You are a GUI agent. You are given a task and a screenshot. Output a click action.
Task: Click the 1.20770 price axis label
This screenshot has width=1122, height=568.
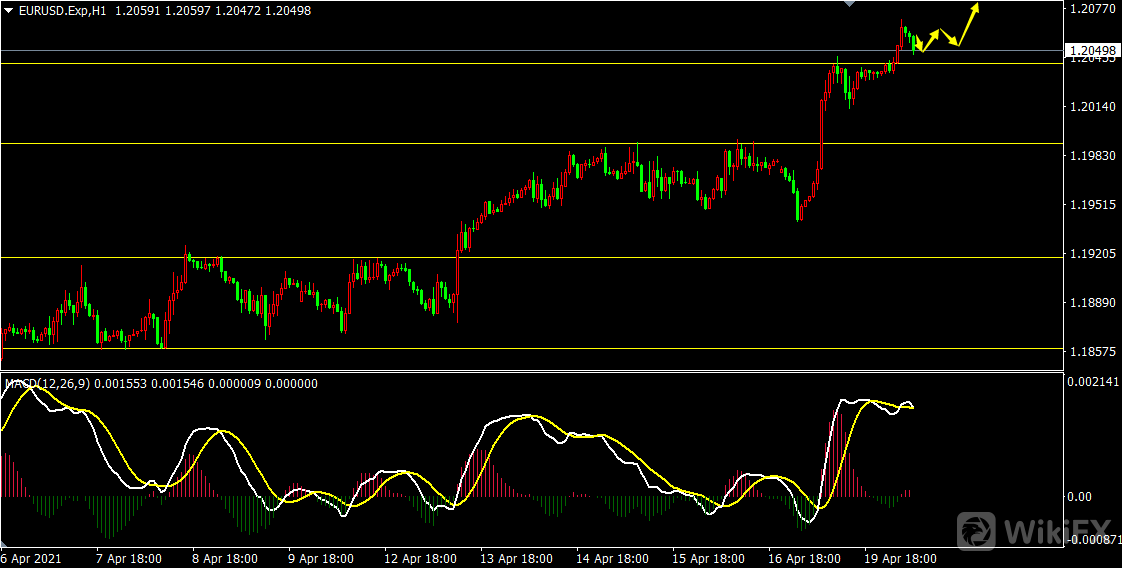1090,9
